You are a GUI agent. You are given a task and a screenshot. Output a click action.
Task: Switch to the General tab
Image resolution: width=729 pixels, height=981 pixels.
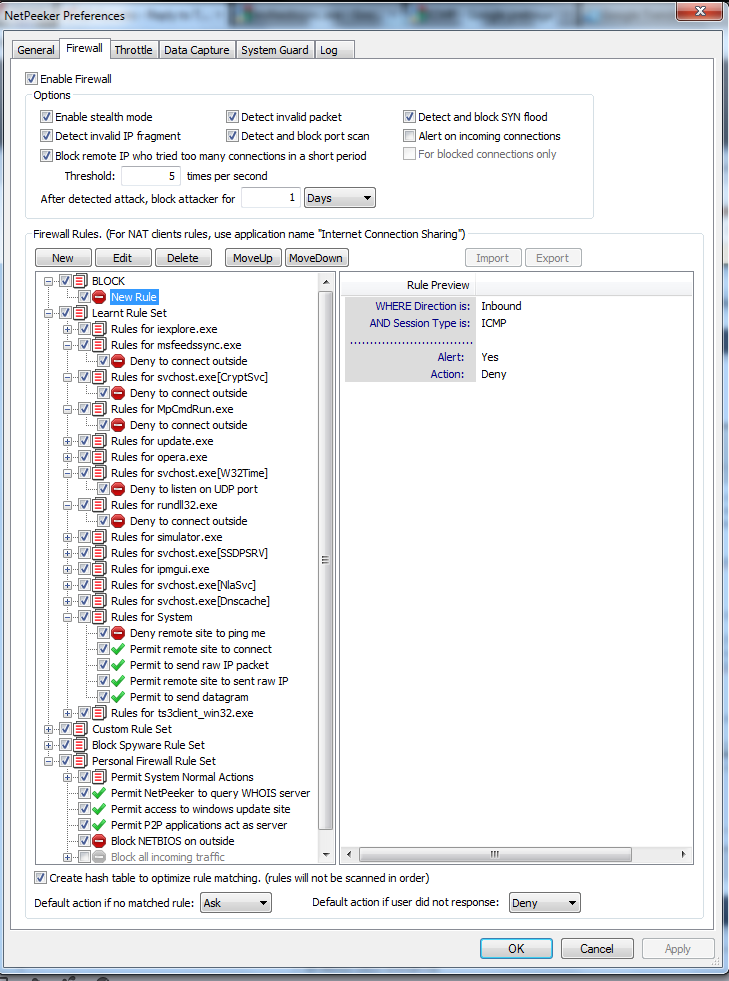pyautogui.click(x=36, y=50)
